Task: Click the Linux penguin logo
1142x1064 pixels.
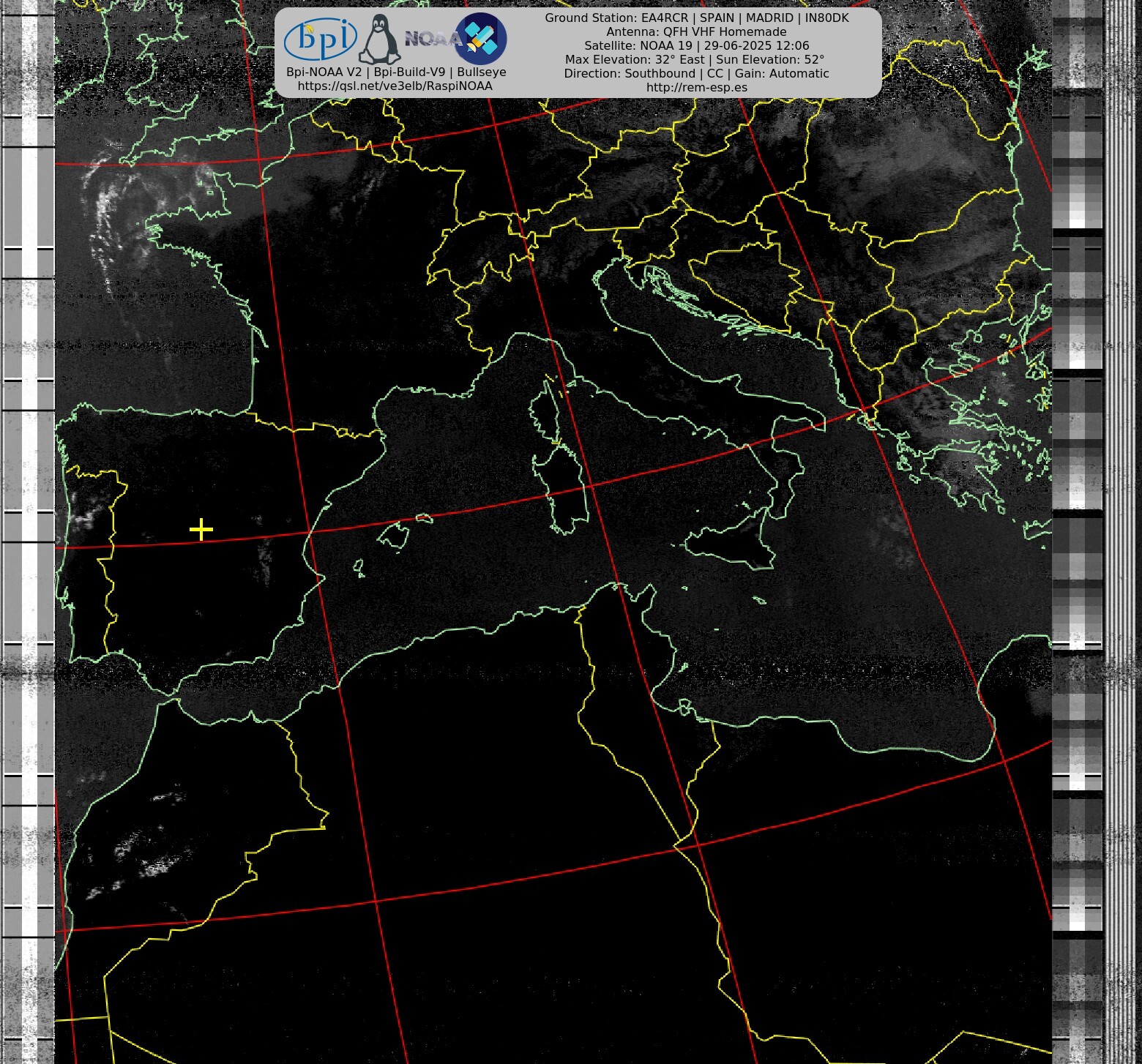Action: (379, 40)
